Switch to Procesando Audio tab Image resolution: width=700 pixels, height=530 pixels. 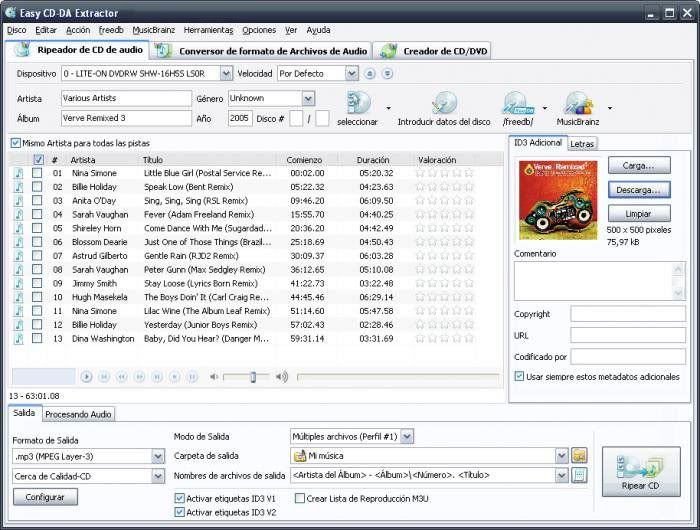click(x=78, y=414)
